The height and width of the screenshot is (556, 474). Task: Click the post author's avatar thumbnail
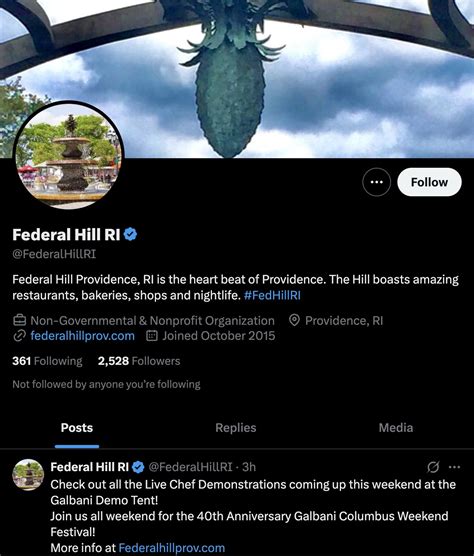click(28, 475)
